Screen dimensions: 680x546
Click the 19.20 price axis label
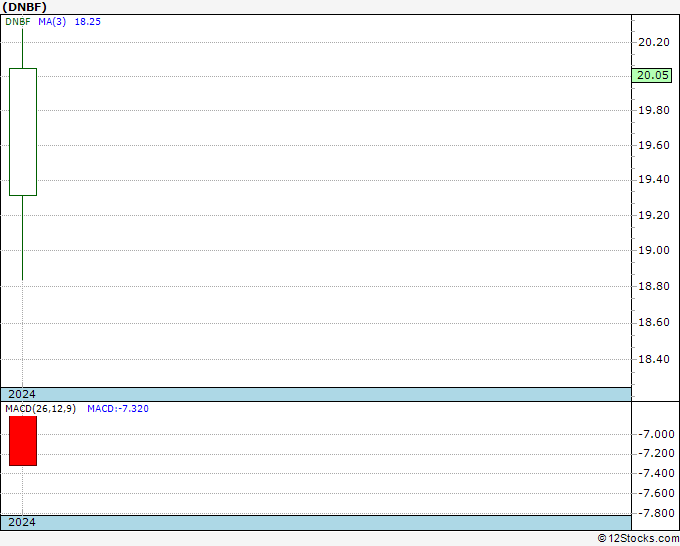(x=654, y=215)
